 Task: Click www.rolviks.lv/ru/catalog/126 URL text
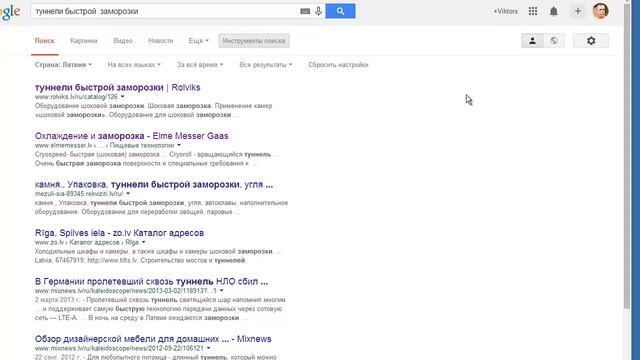76,97
